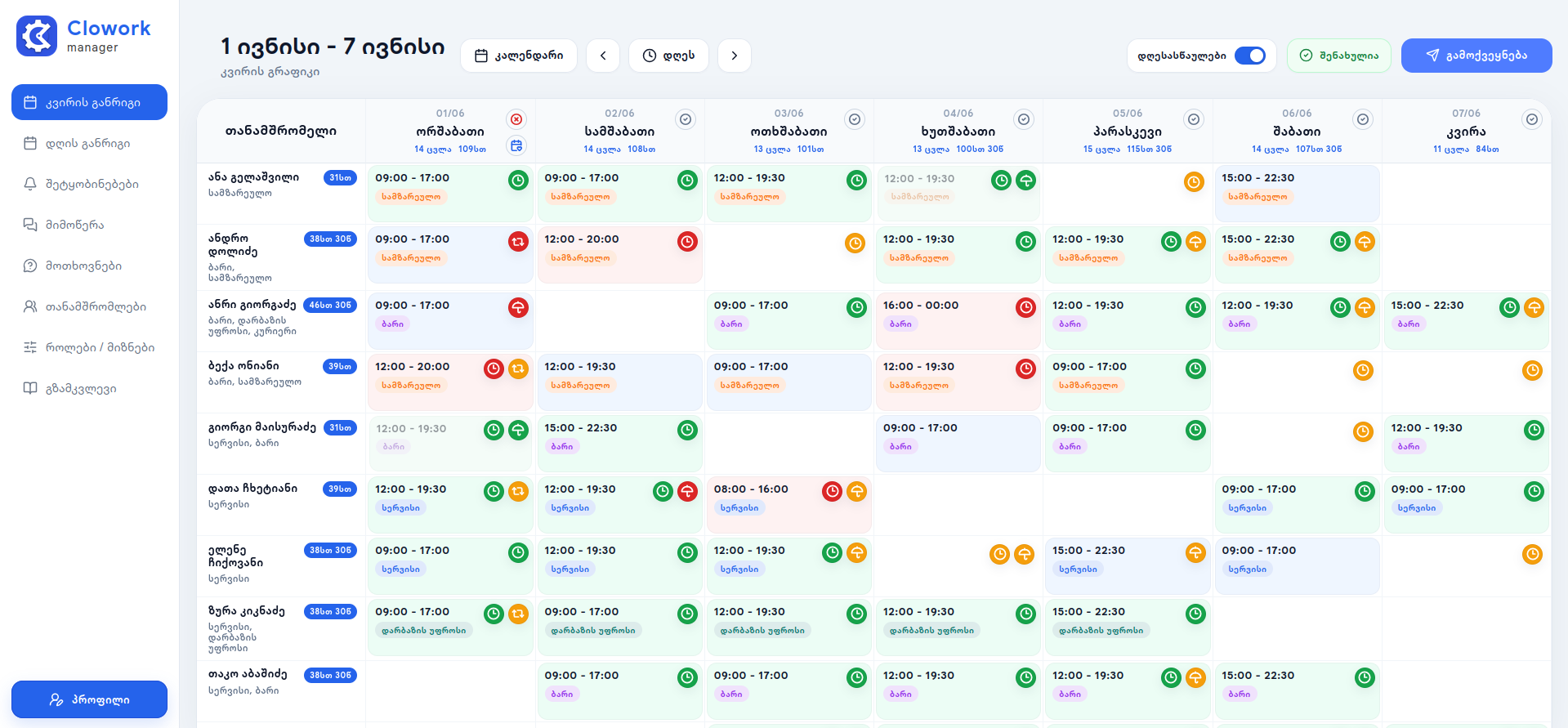Click orange umbrella on ანრი გიორგაძე 07/06 shift
The height and width of the screenshot is (728, 1568).
coord(1534,307)
